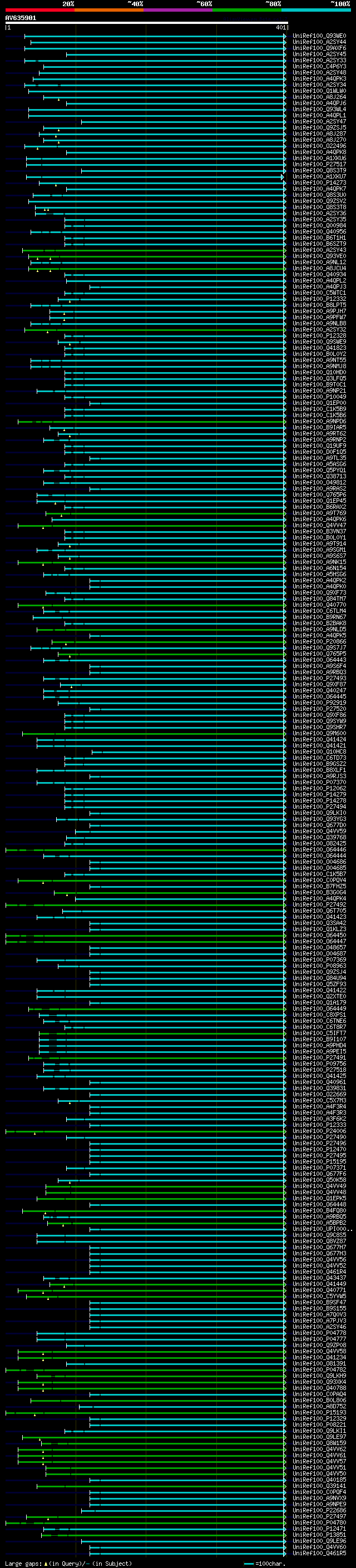Click UniRef100_A8J264 label
The width and height of the screenshot is (356, 1568).
tap(319, 97)
